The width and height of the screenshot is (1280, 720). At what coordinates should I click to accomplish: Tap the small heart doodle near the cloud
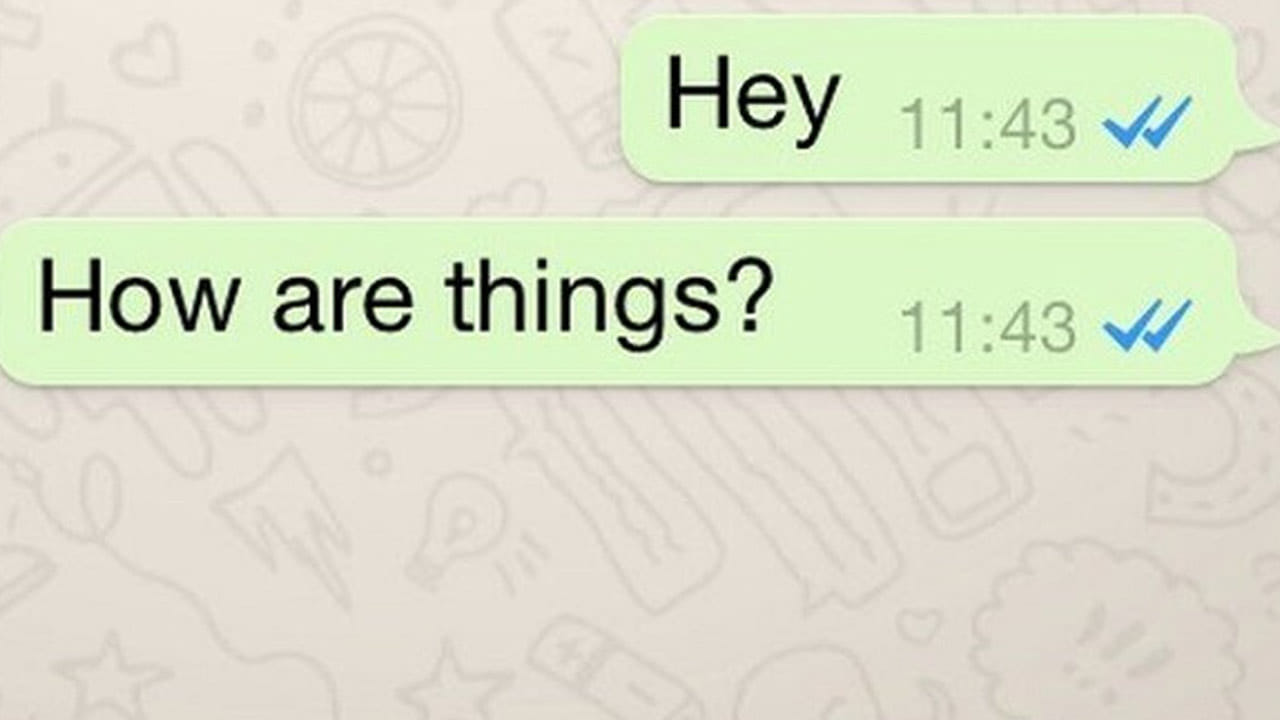[918, 624]
